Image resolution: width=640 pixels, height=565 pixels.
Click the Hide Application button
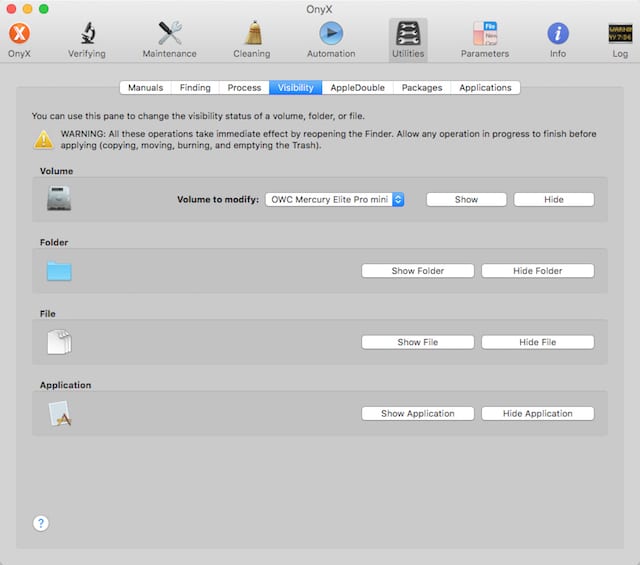tap(537, 413)
